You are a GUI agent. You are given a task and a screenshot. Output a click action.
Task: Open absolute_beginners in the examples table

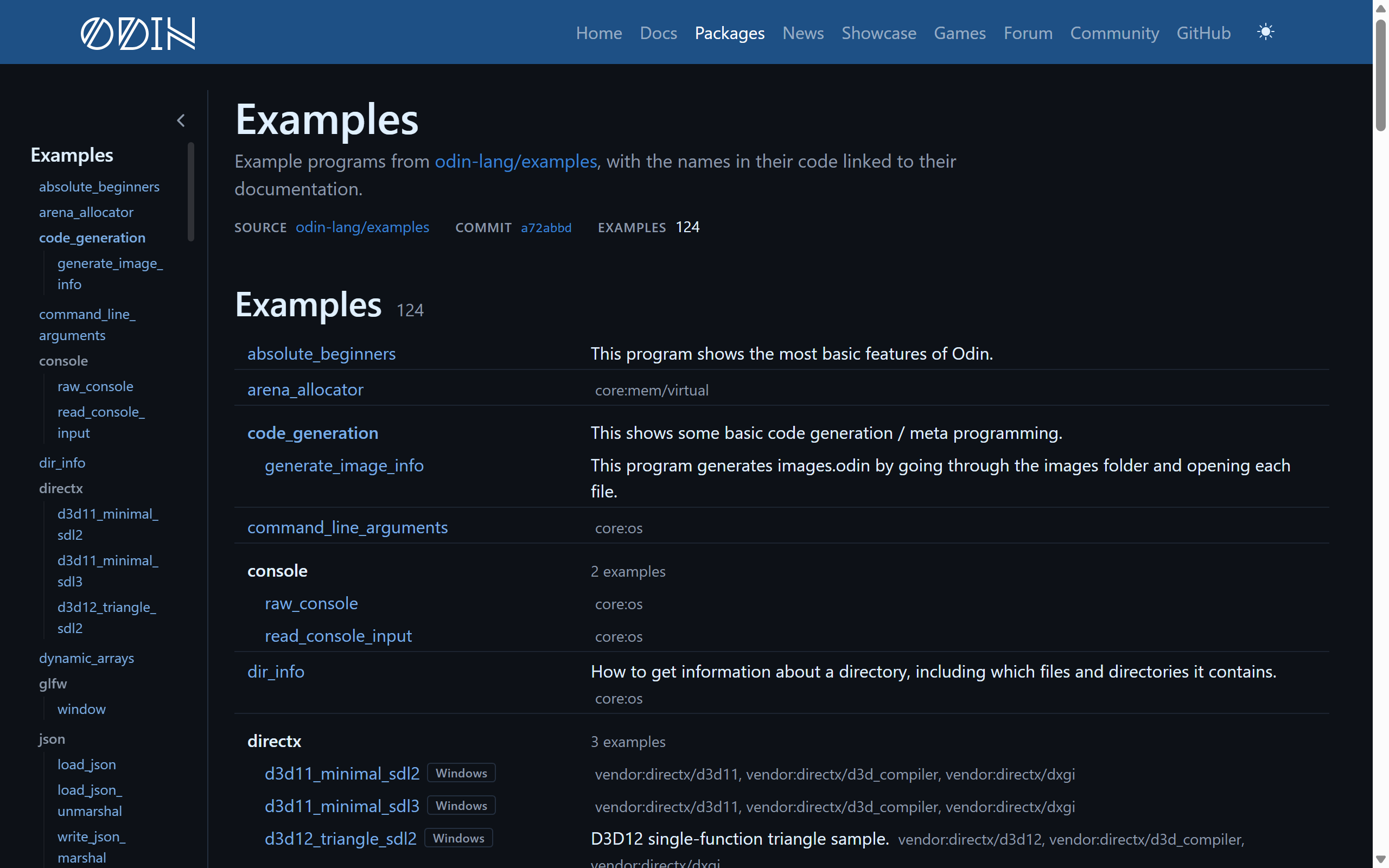[321, 354]
